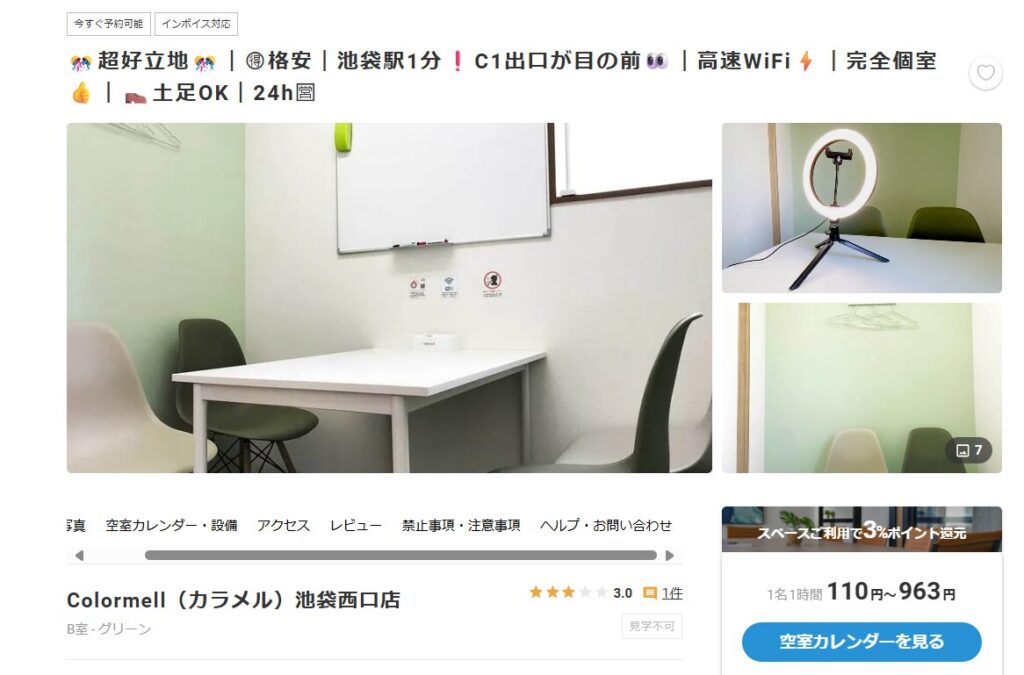
Task: Click the インボイス対応 tag
Action: (x=196, y=24)
